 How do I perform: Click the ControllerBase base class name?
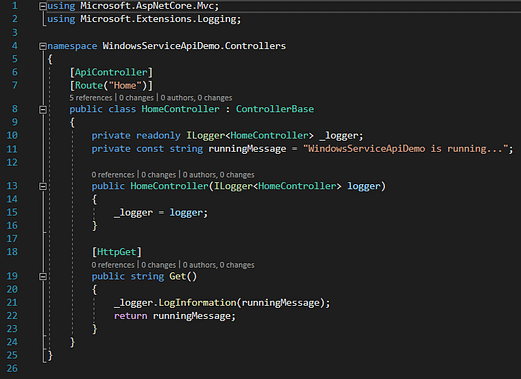coord(275,109)
